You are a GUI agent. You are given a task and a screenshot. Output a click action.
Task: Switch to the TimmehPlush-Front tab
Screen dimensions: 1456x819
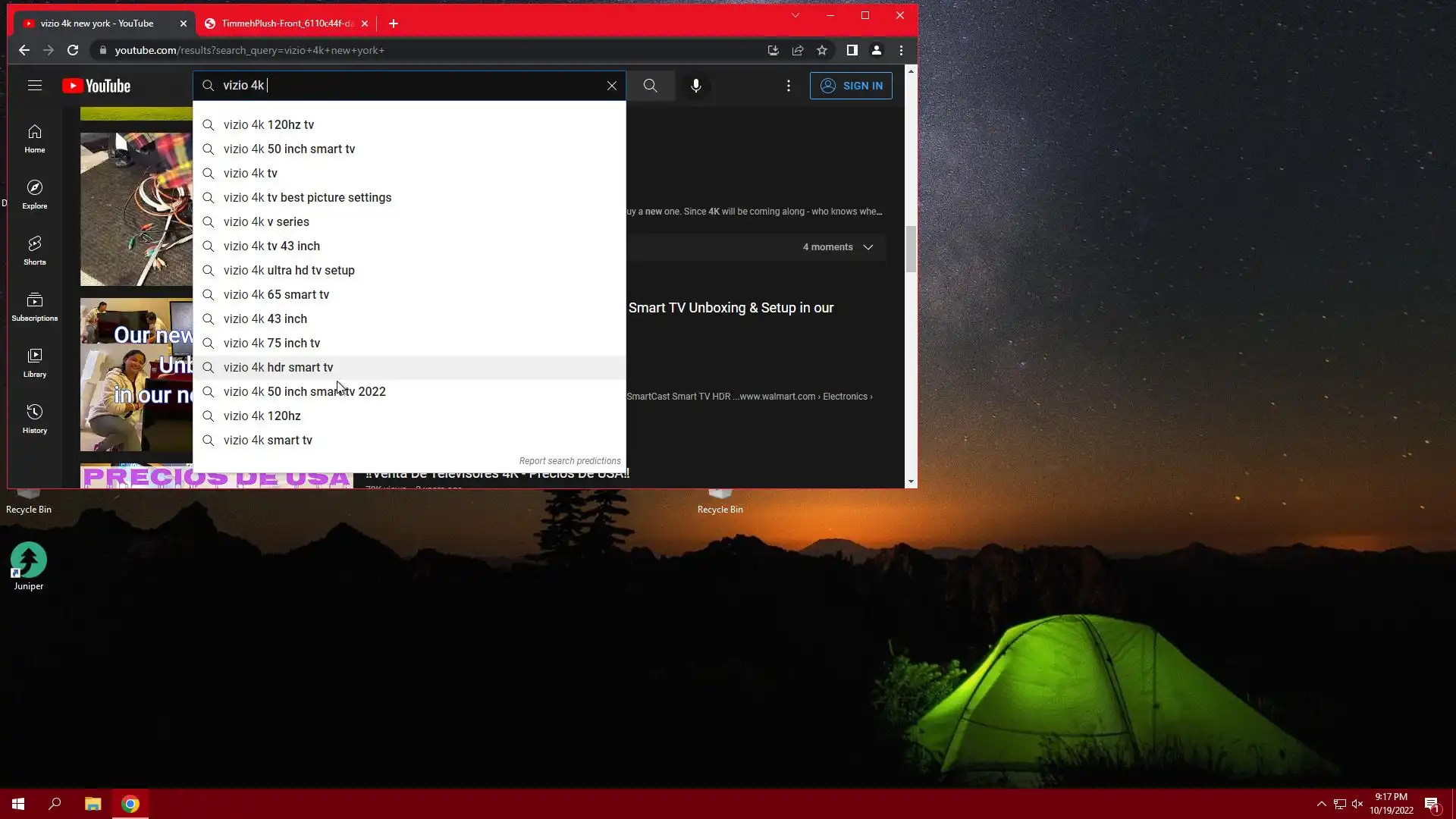287,24
